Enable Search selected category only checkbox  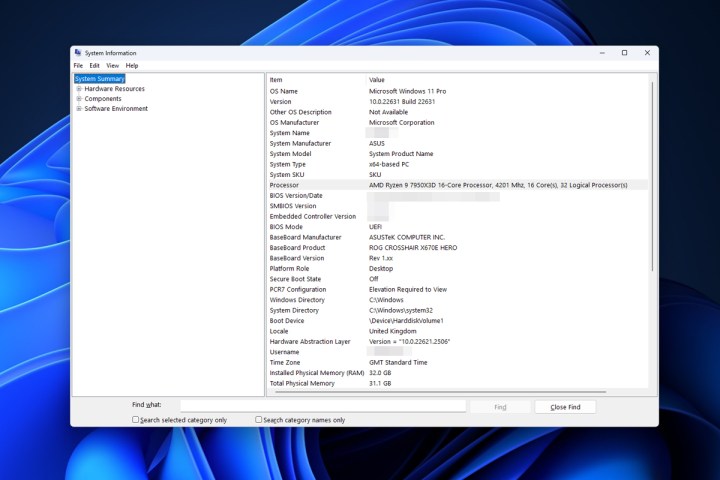tap(136, 420)
